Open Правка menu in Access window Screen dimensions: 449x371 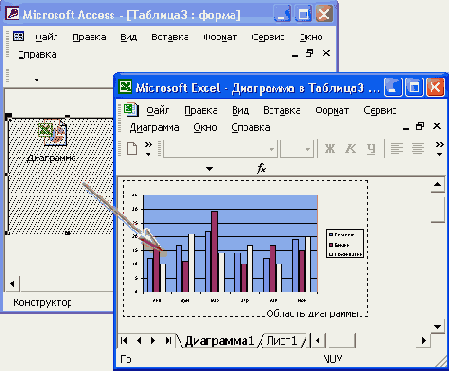click(89, 37)
